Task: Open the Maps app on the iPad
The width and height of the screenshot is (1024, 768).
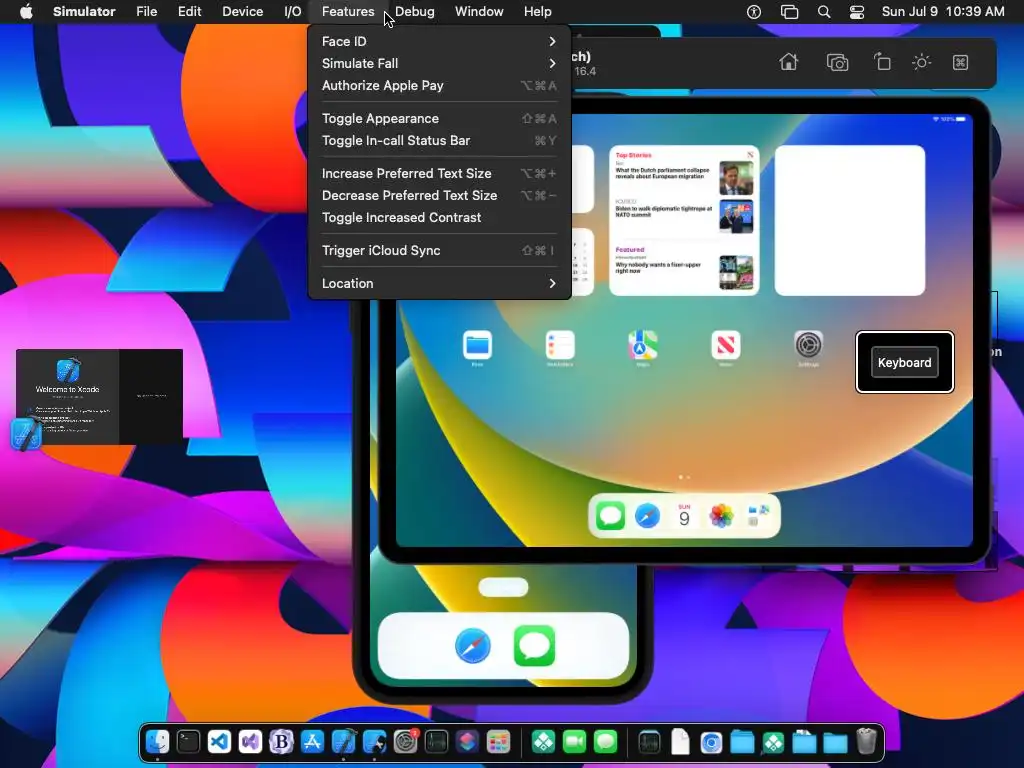Action: [643, 345]
